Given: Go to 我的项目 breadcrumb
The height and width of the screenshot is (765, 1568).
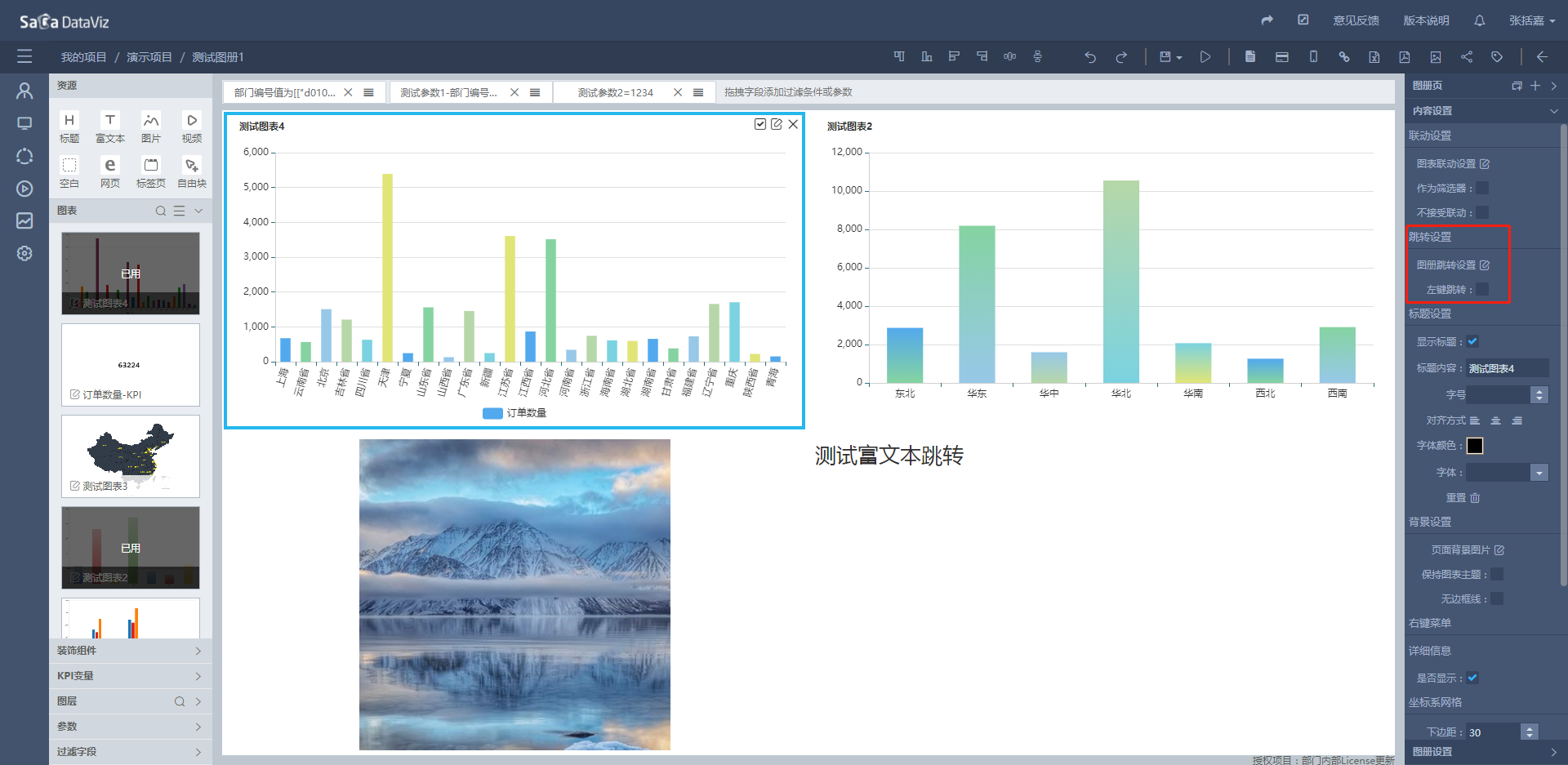Looking at the screenshot, I should 83,57.
